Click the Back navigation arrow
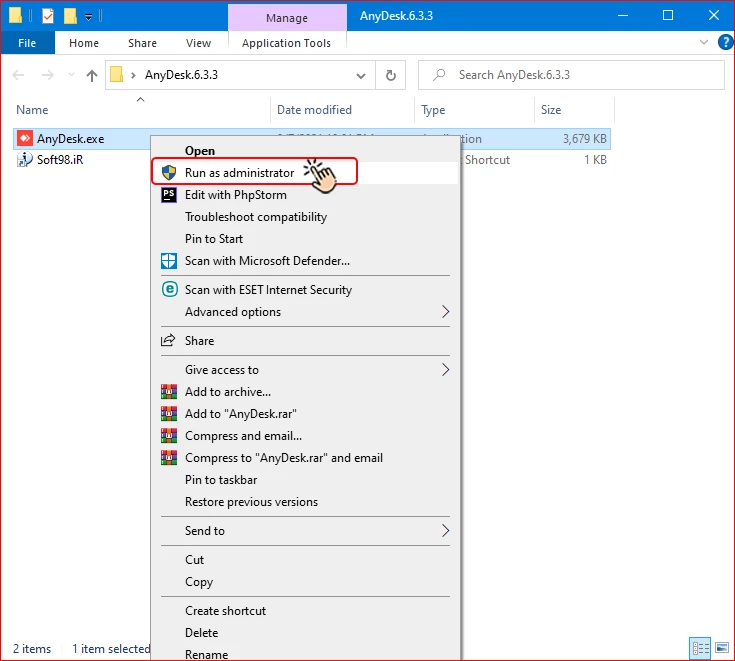 pyautogui.click(x=18, y=75)
